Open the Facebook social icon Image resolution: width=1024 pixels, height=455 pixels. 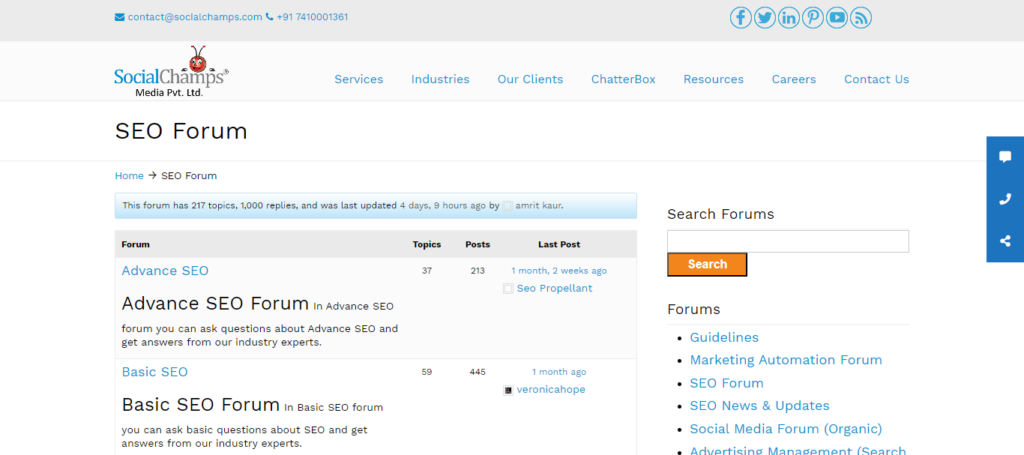(741, 17)
